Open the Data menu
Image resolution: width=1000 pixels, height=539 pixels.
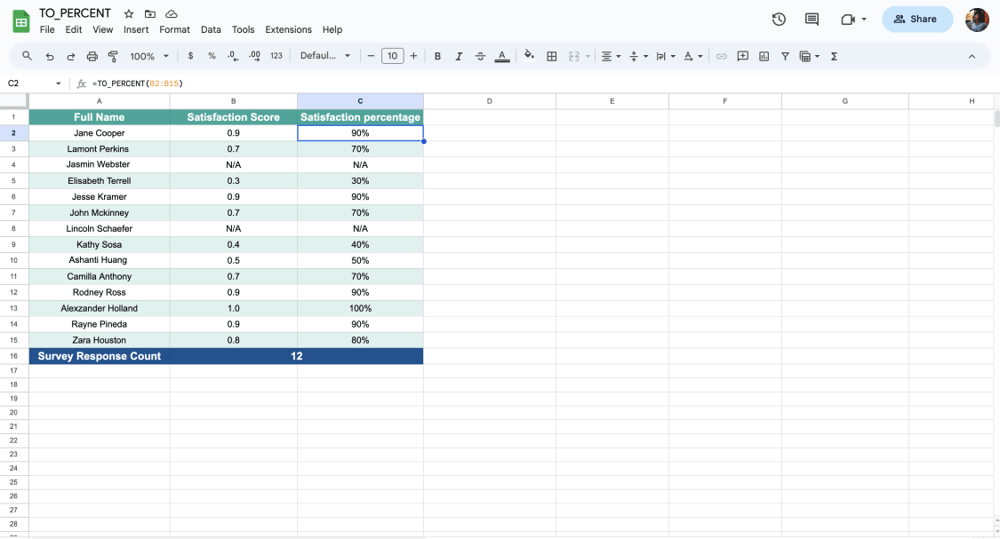pos(210,30)
